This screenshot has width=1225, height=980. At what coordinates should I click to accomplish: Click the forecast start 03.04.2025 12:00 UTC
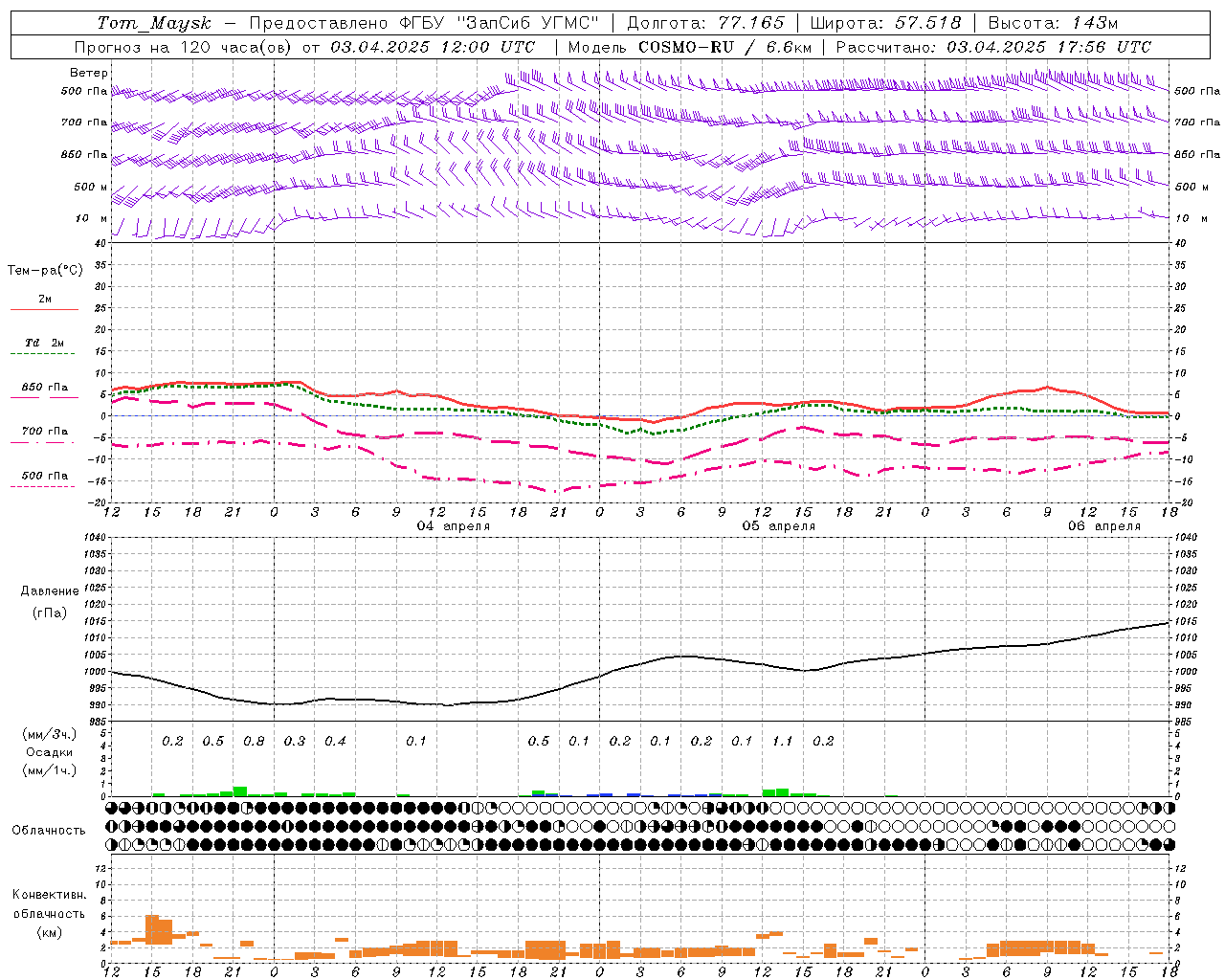(x=433, y=47)
